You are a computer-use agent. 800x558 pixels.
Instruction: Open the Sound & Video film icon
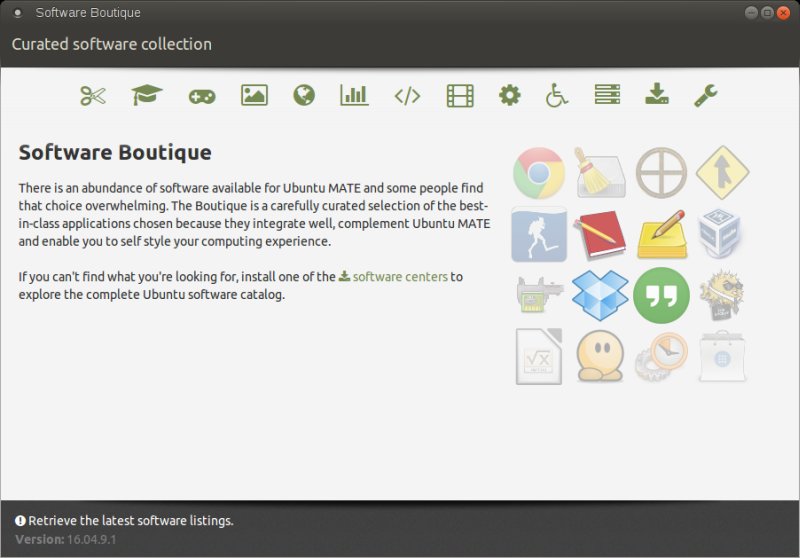coord(460,96)
